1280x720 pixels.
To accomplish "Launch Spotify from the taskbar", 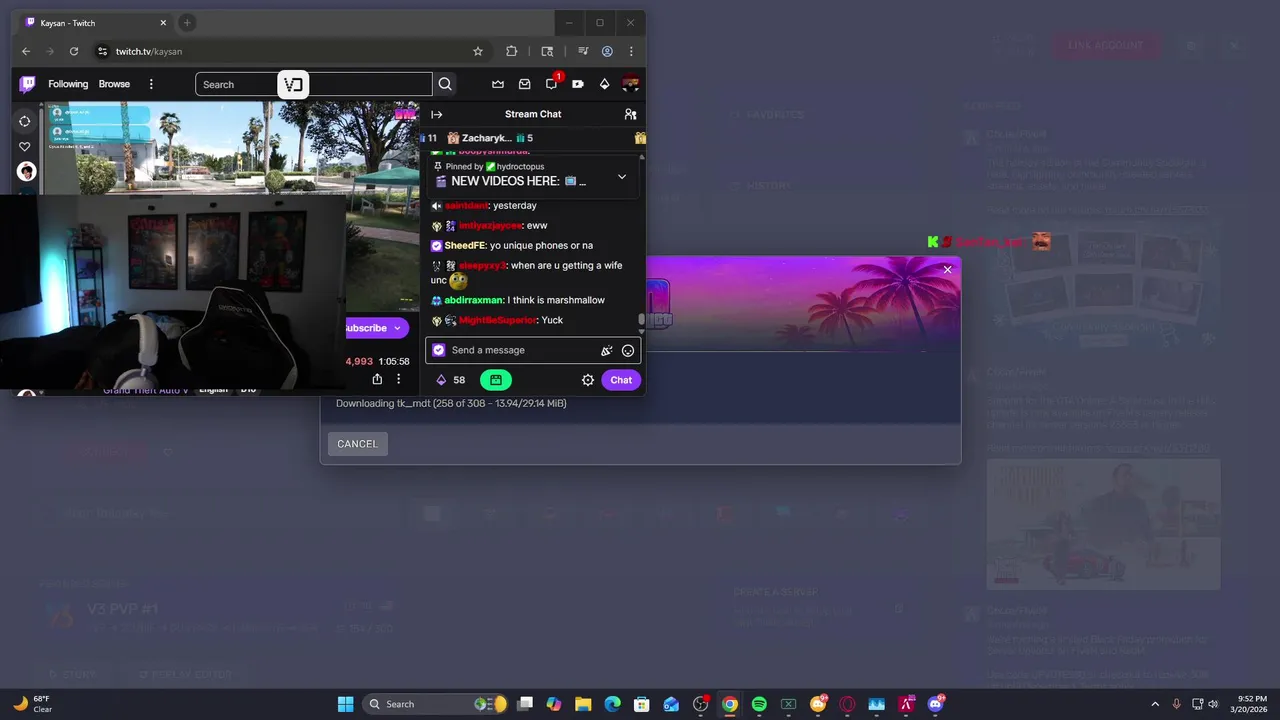I will (x=759, y=704).
